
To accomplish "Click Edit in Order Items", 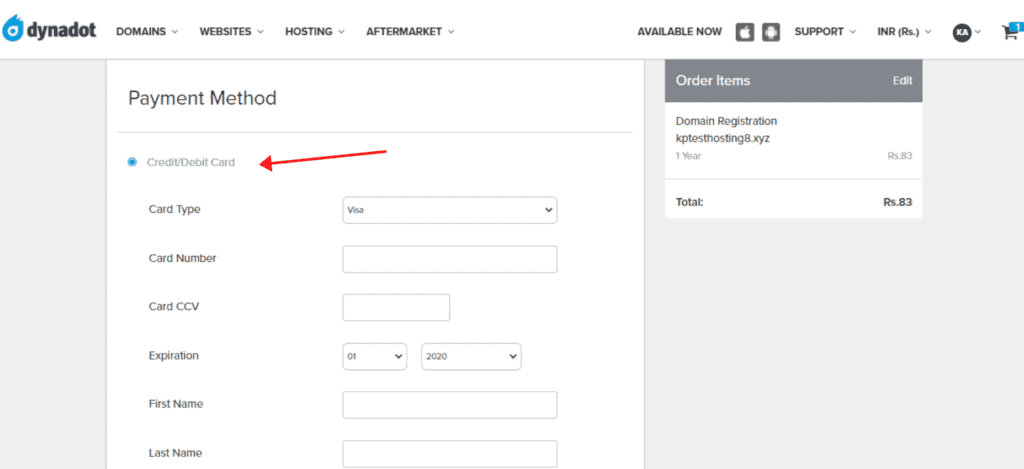I will click(x=902, y=81).
